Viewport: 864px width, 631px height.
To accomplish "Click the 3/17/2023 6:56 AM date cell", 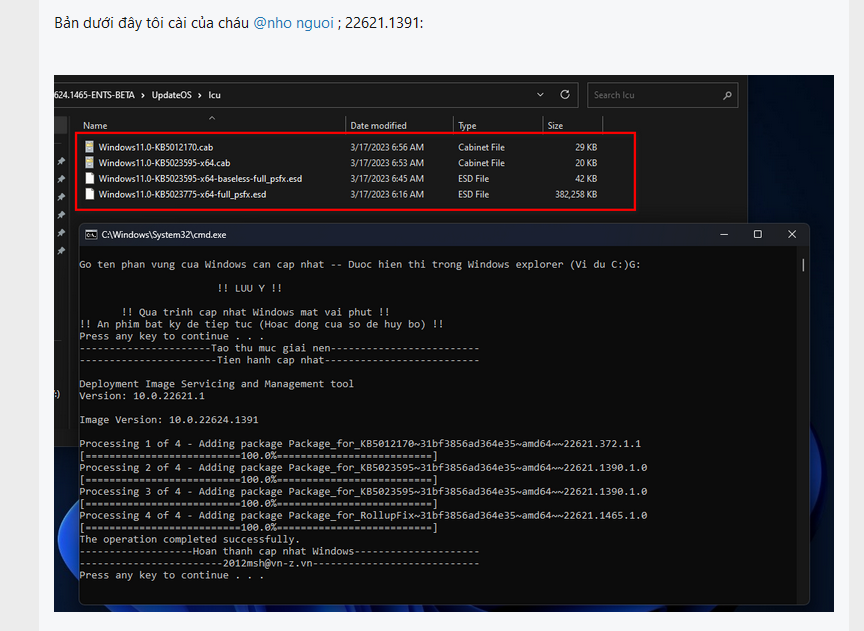I will coord(387,147).
